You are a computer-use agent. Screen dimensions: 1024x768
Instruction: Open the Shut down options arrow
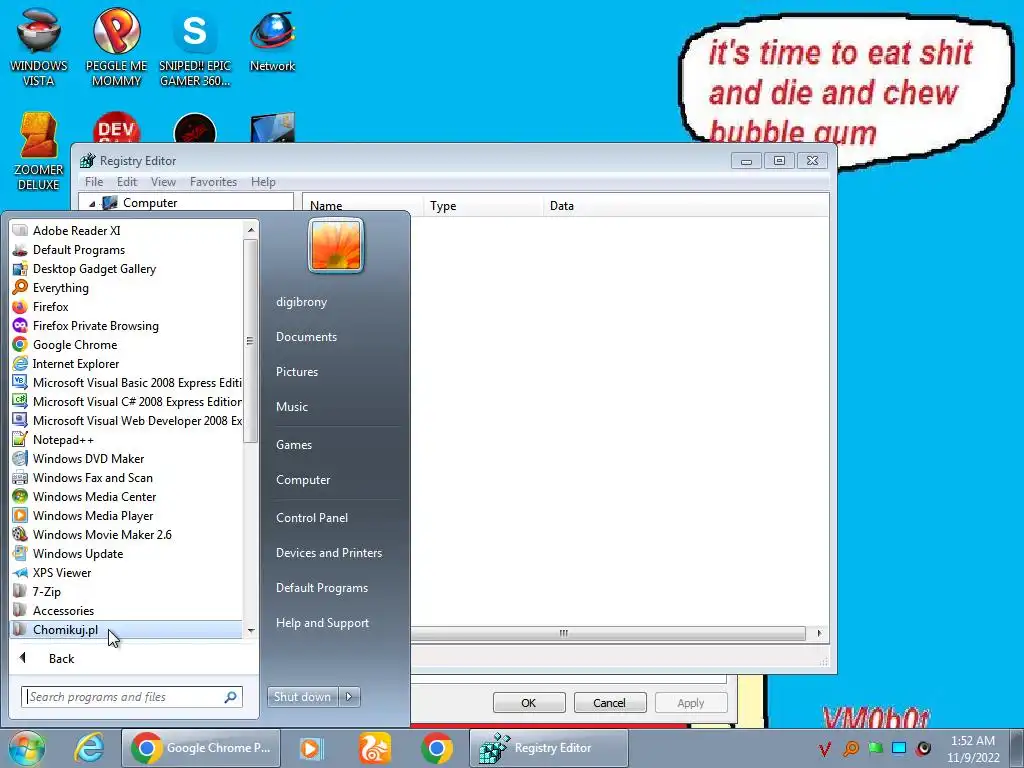coord(349,697)
